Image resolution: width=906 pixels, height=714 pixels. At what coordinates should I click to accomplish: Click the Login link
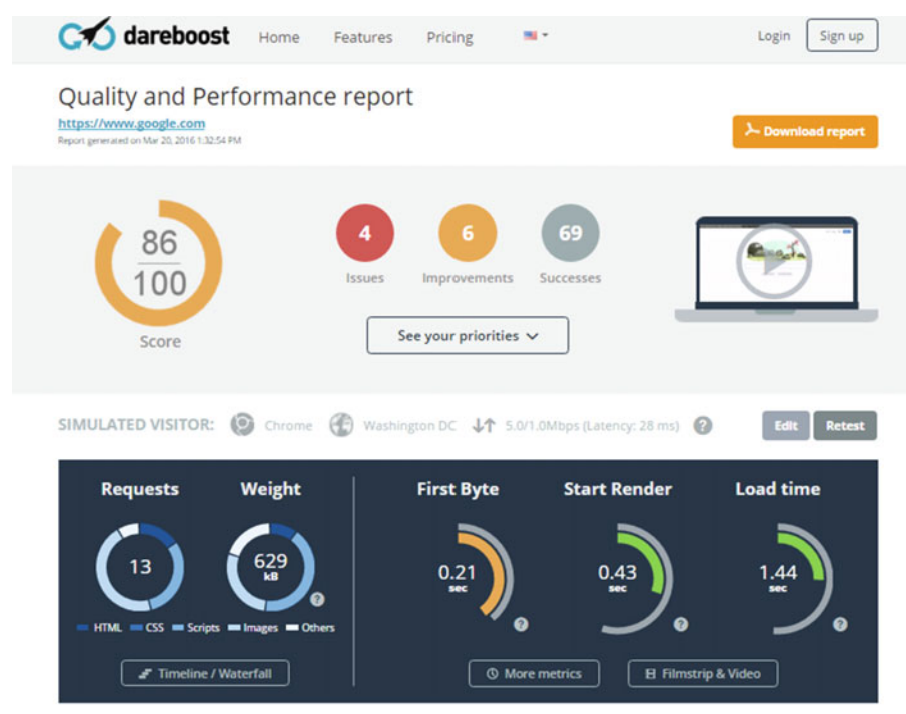pos(774,36)
